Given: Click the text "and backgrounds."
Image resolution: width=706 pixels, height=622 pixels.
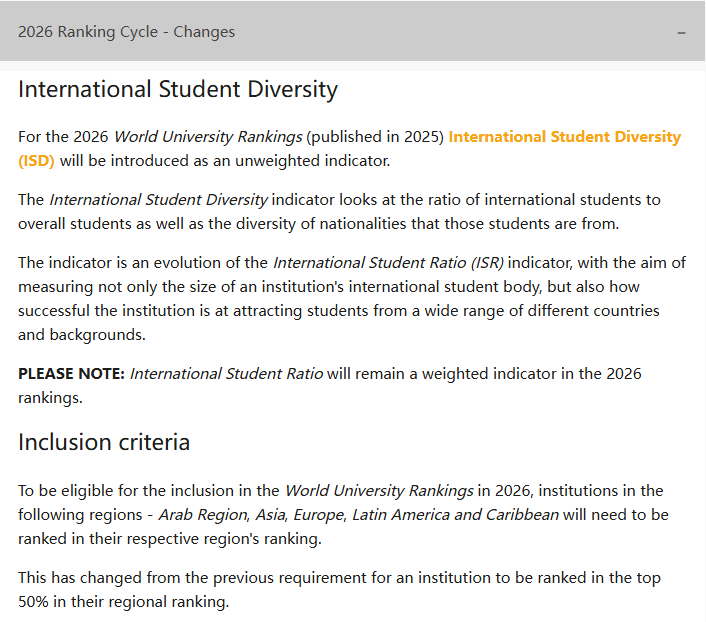Looking at the screenshot, I should [x=82, y=335].
